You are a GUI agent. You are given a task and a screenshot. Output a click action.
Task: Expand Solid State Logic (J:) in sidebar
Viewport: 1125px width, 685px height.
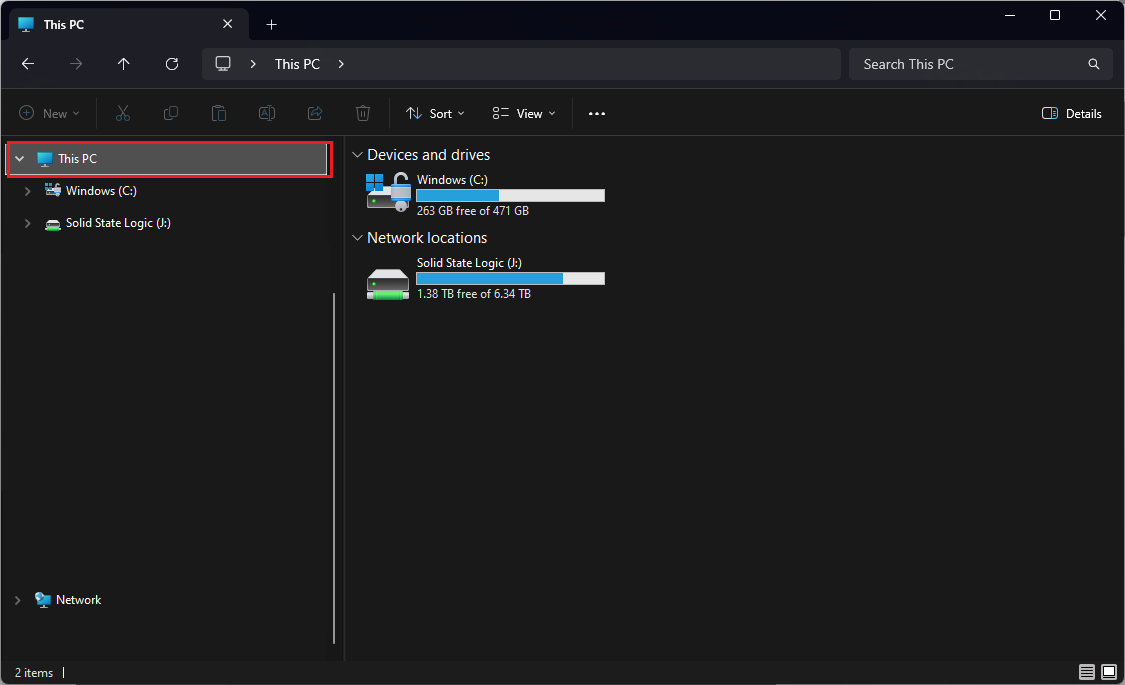27,223
